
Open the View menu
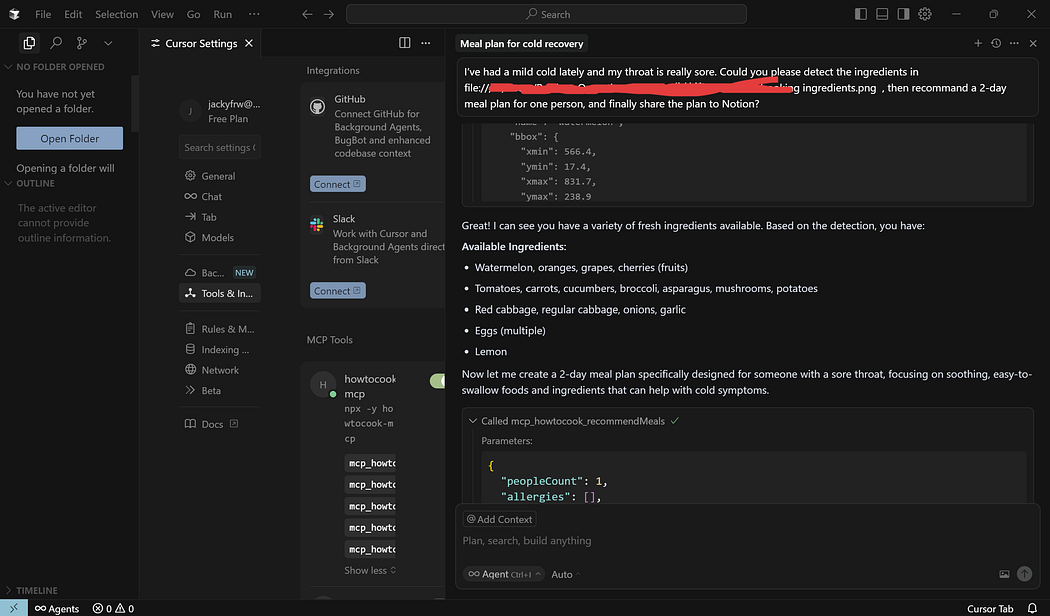162,14
